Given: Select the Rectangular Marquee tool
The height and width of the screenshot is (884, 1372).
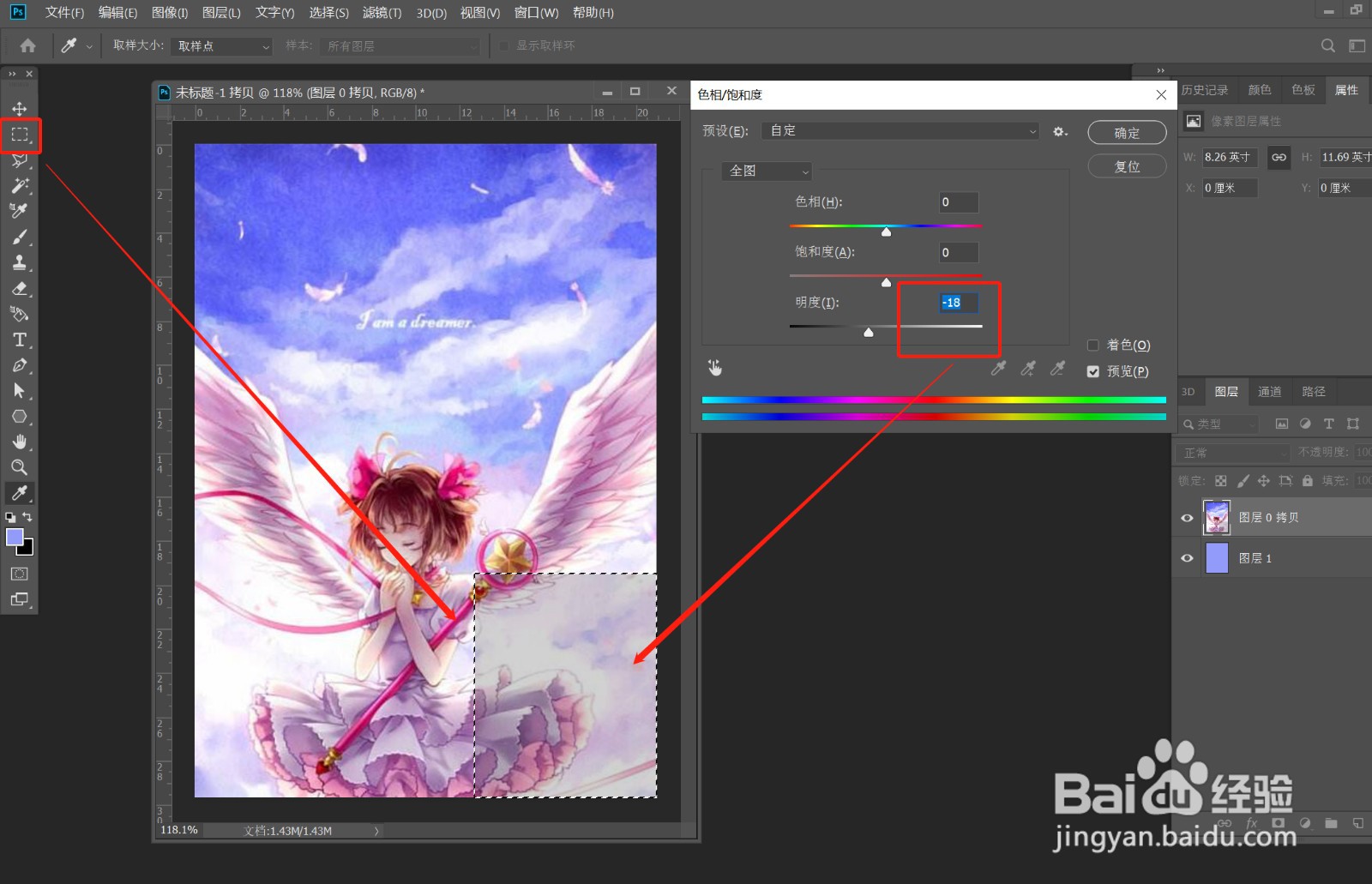Looking at the screenshot, I should tap(19, 135).
